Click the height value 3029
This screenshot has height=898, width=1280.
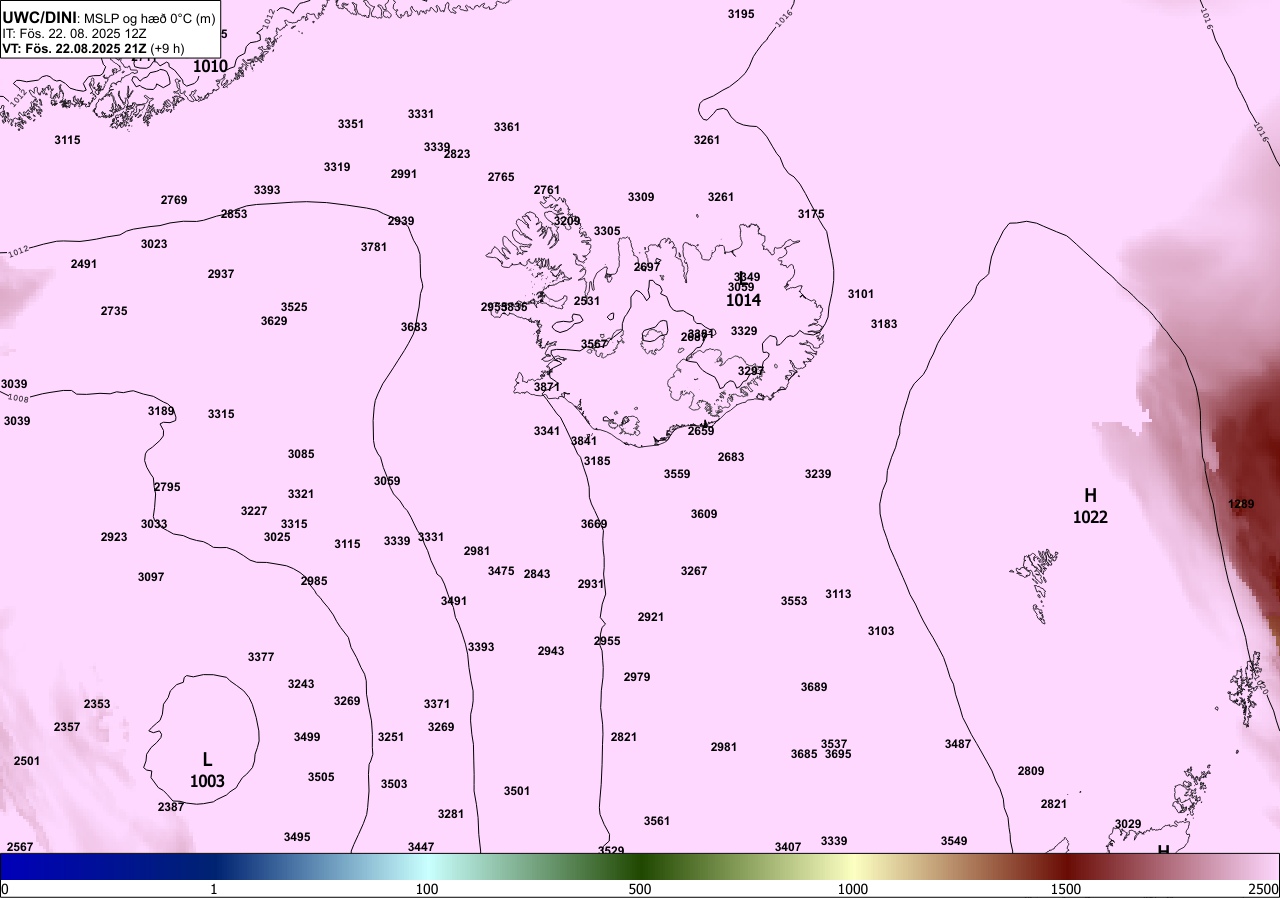point(1128,824)
